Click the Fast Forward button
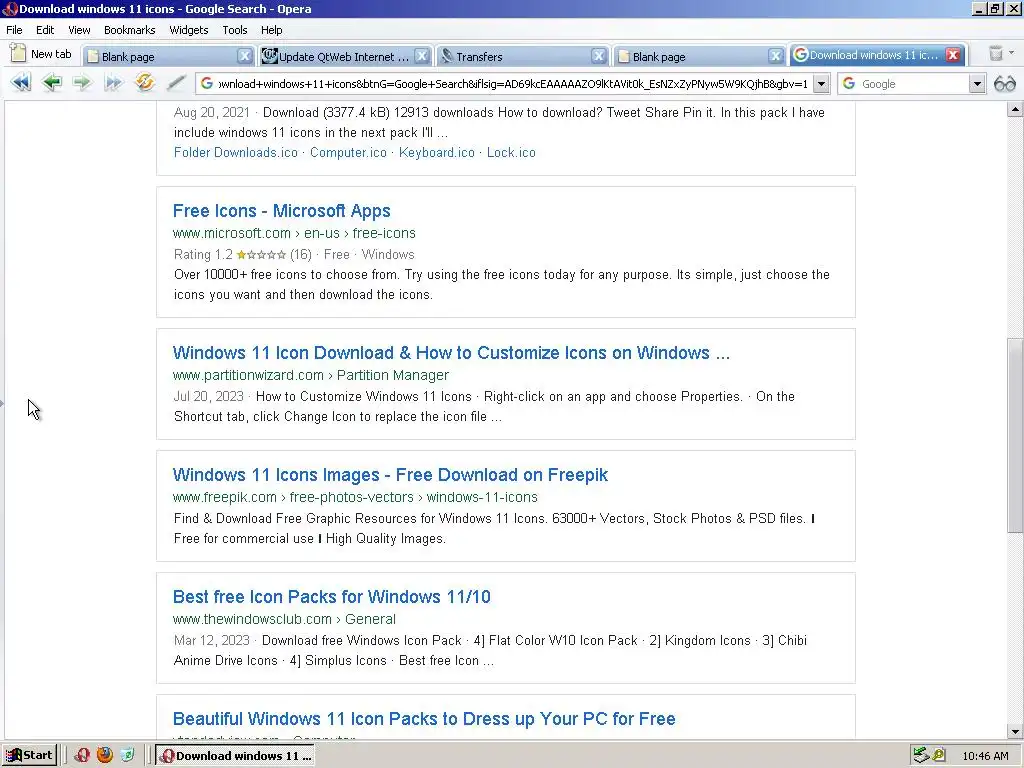This screenshot has height=768, width=1024. tap(113, 83)
